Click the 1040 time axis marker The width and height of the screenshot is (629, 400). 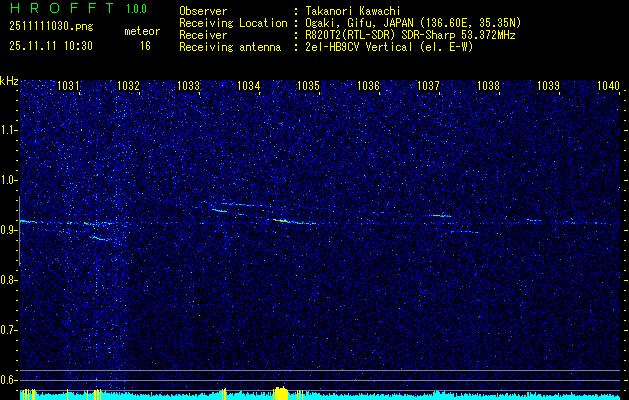(x=608, y=85)
